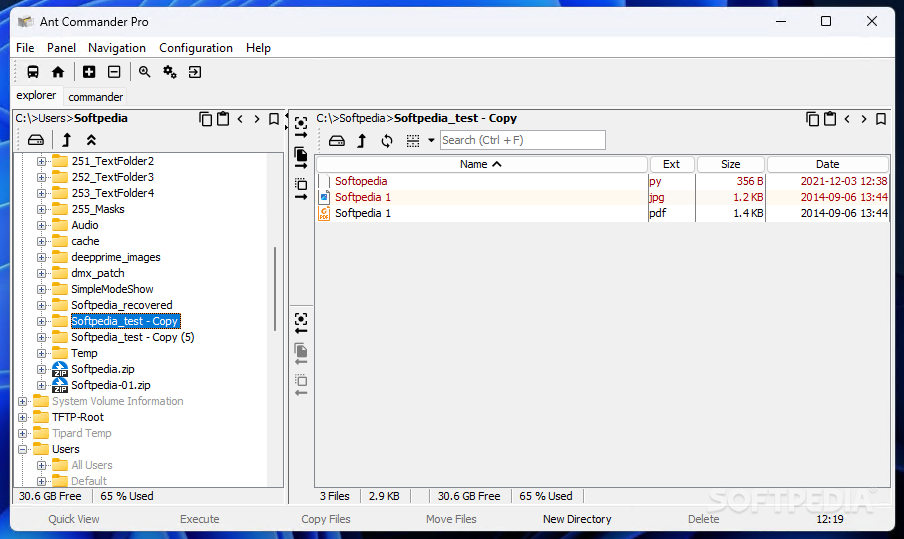Expand the Softpedia.zip archive node
Screen dimensions: 904x539
(42, 370)
